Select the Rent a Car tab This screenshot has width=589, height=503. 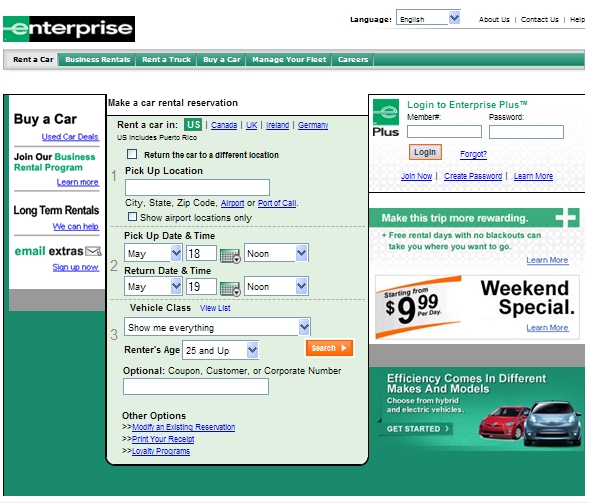[33, 59]
